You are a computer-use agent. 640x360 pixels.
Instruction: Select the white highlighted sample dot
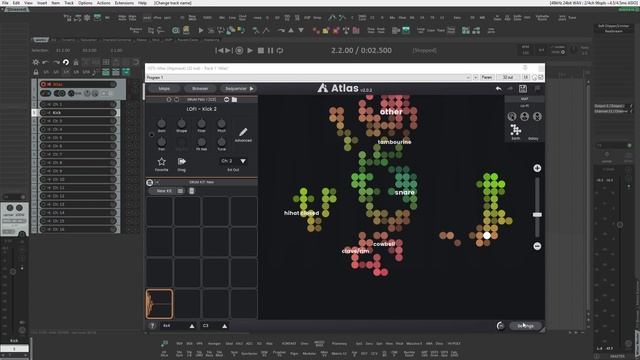pyautogui.click(x=487, y=236)
